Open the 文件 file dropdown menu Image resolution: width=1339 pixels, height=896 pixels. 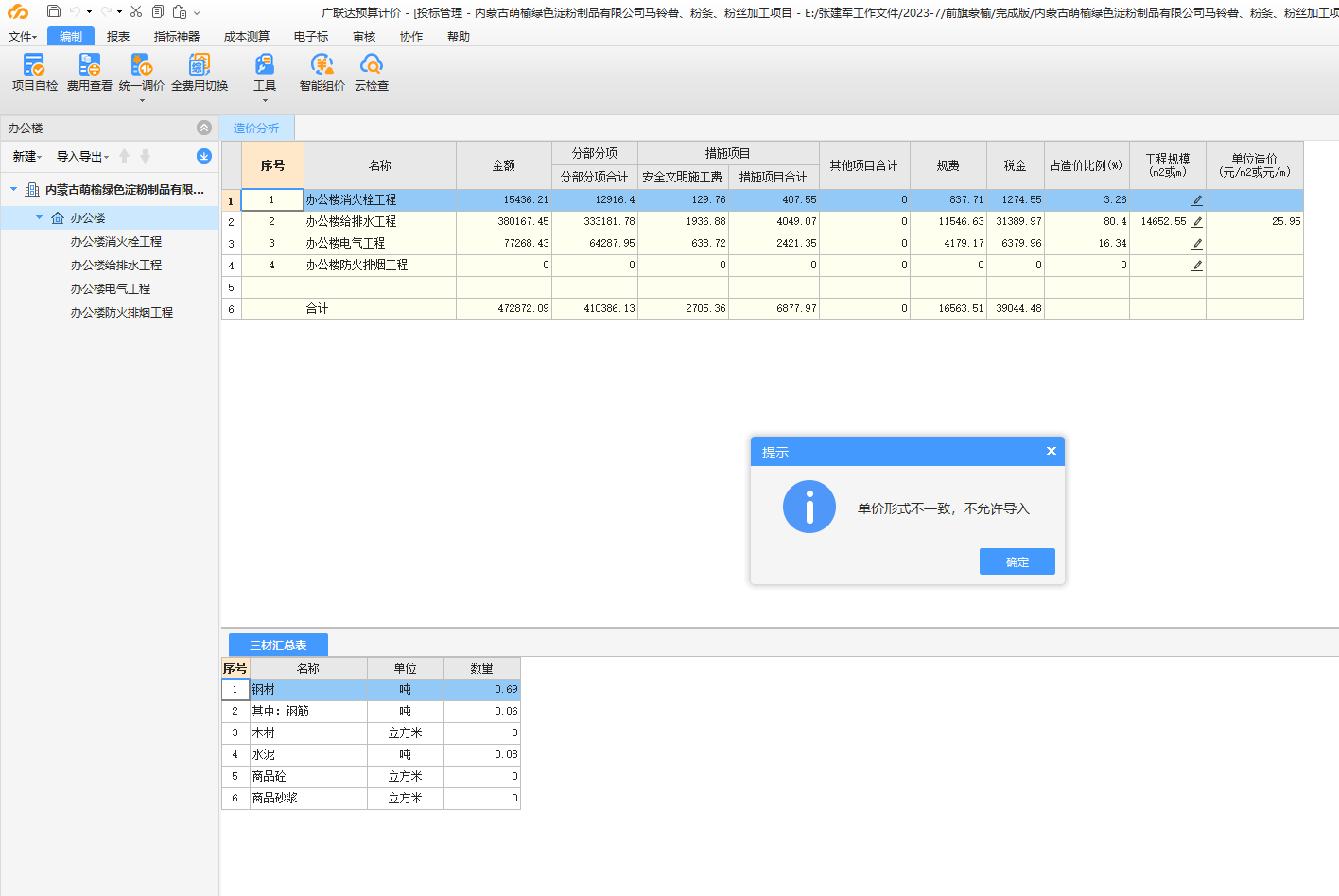[22, 36]
